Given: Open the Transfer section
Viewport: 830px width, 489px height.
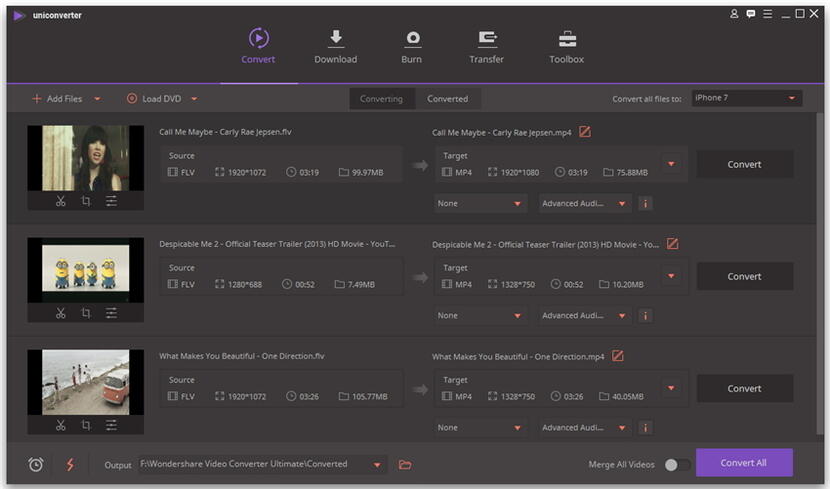Looking at the screenshot, I should point(486,46).
